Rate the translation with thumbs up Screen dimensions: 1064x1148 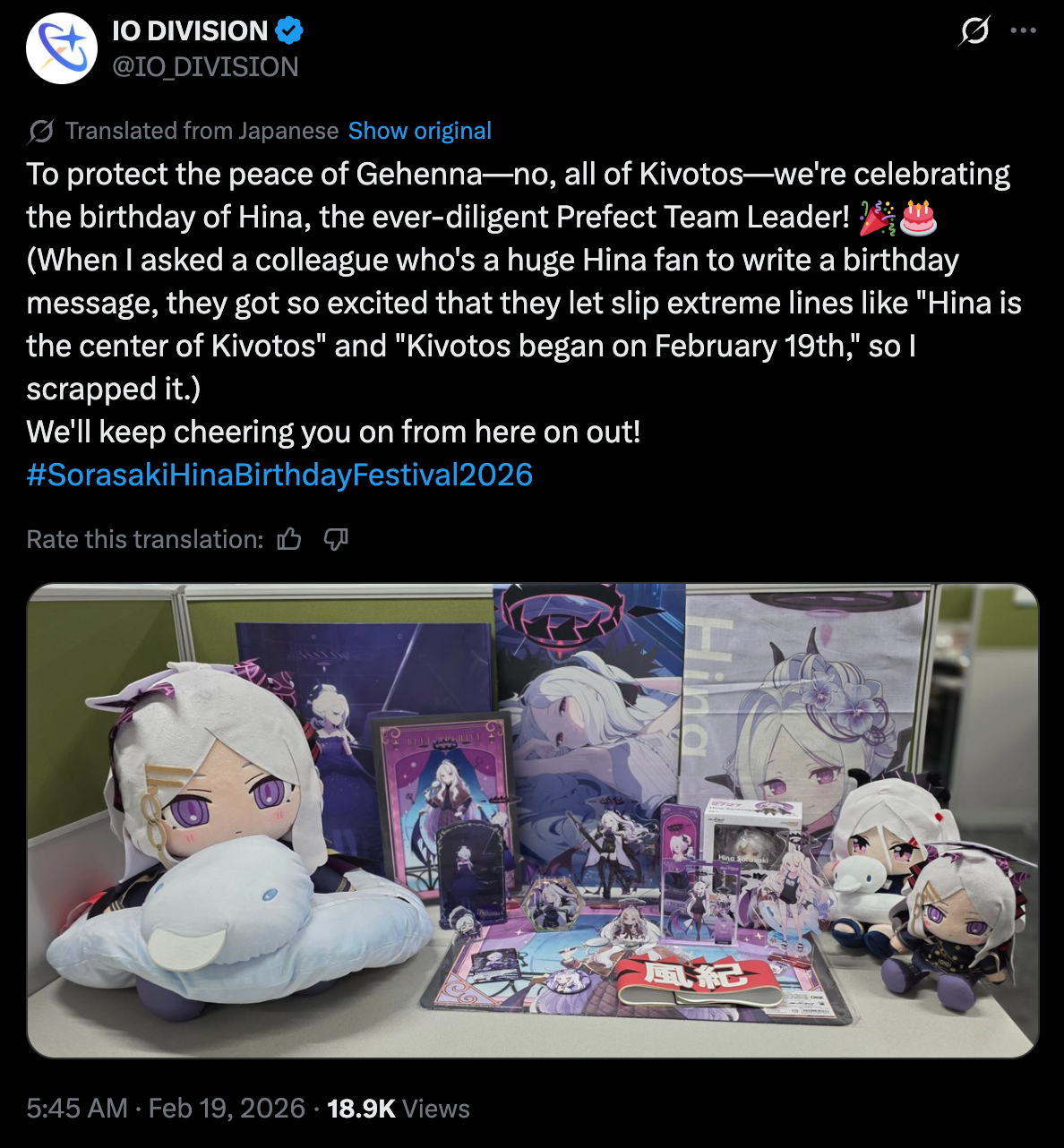(x=289, y=539)
